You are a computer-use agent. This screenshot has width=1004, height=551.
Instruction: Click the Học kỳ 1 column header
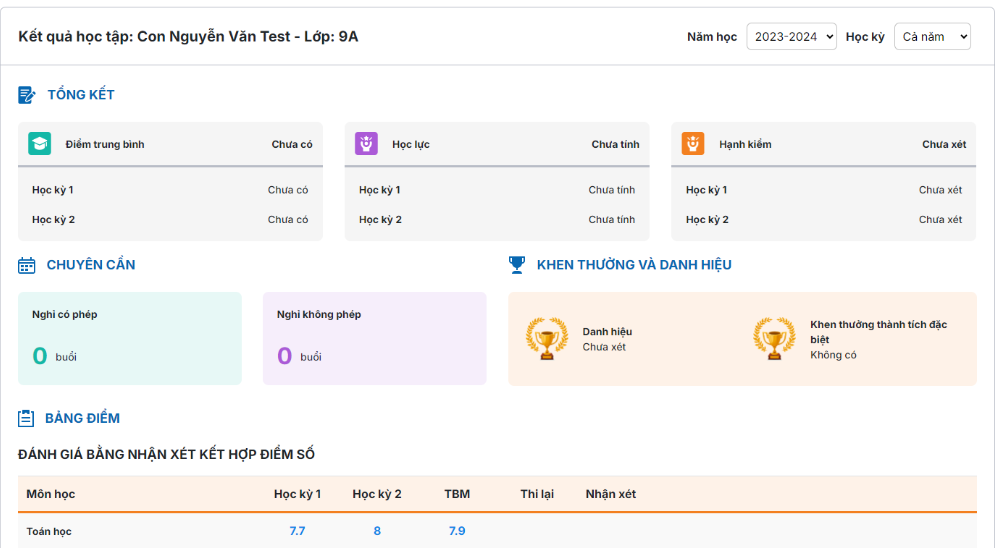tap(297, 494)
